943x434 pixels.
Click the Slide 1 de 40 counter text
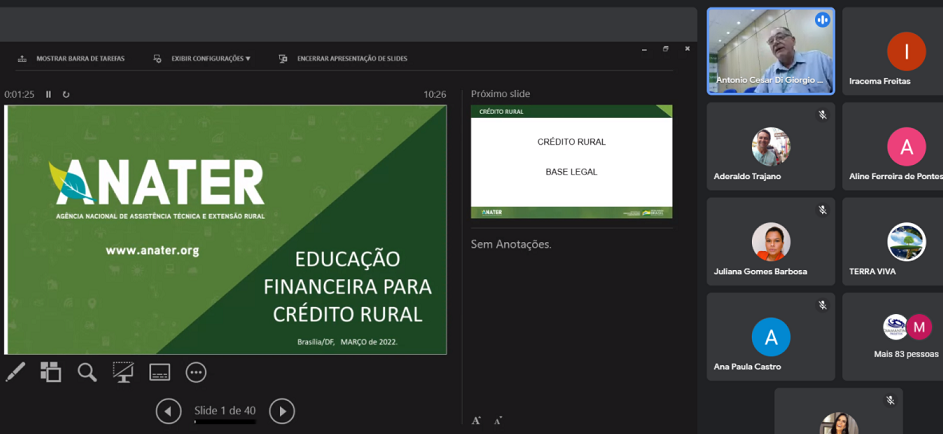click(225, 411)
